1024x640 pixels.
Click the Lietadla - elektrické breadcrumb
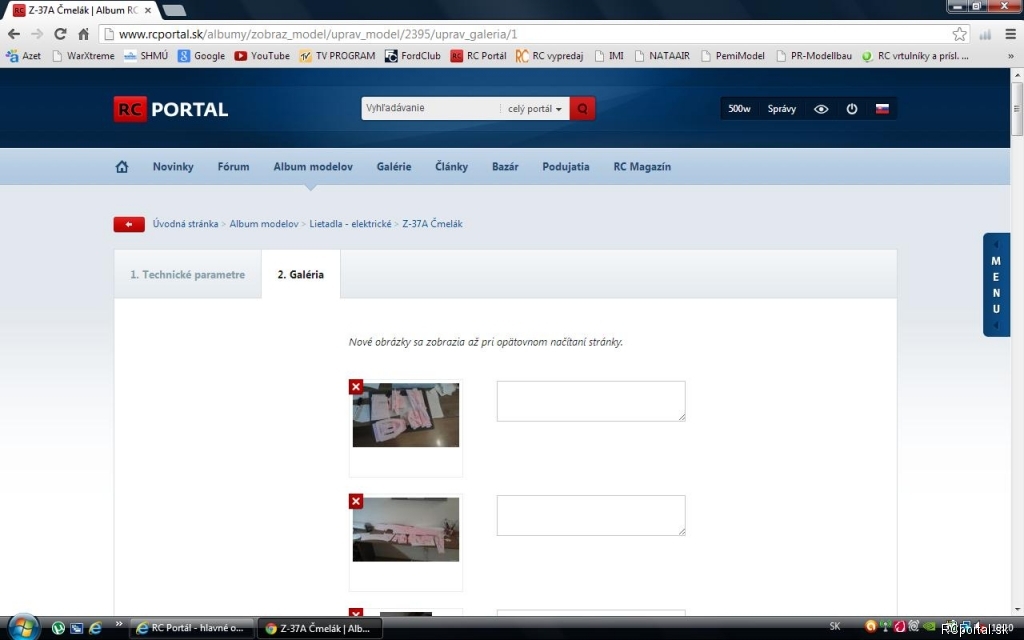click(x=350, y=224)
